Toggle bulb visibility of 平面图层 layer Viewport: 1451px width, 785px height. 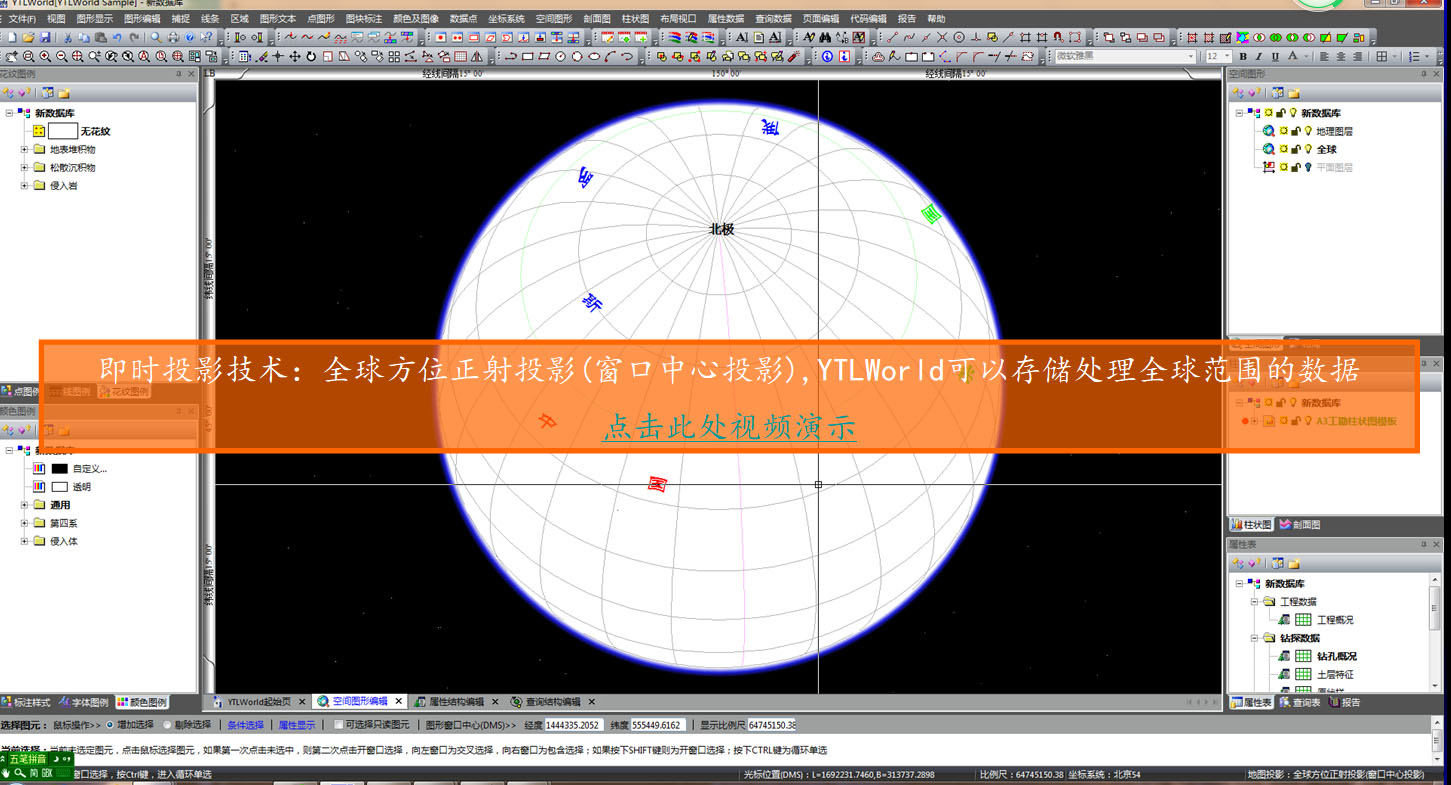(x=1306, y=167)
